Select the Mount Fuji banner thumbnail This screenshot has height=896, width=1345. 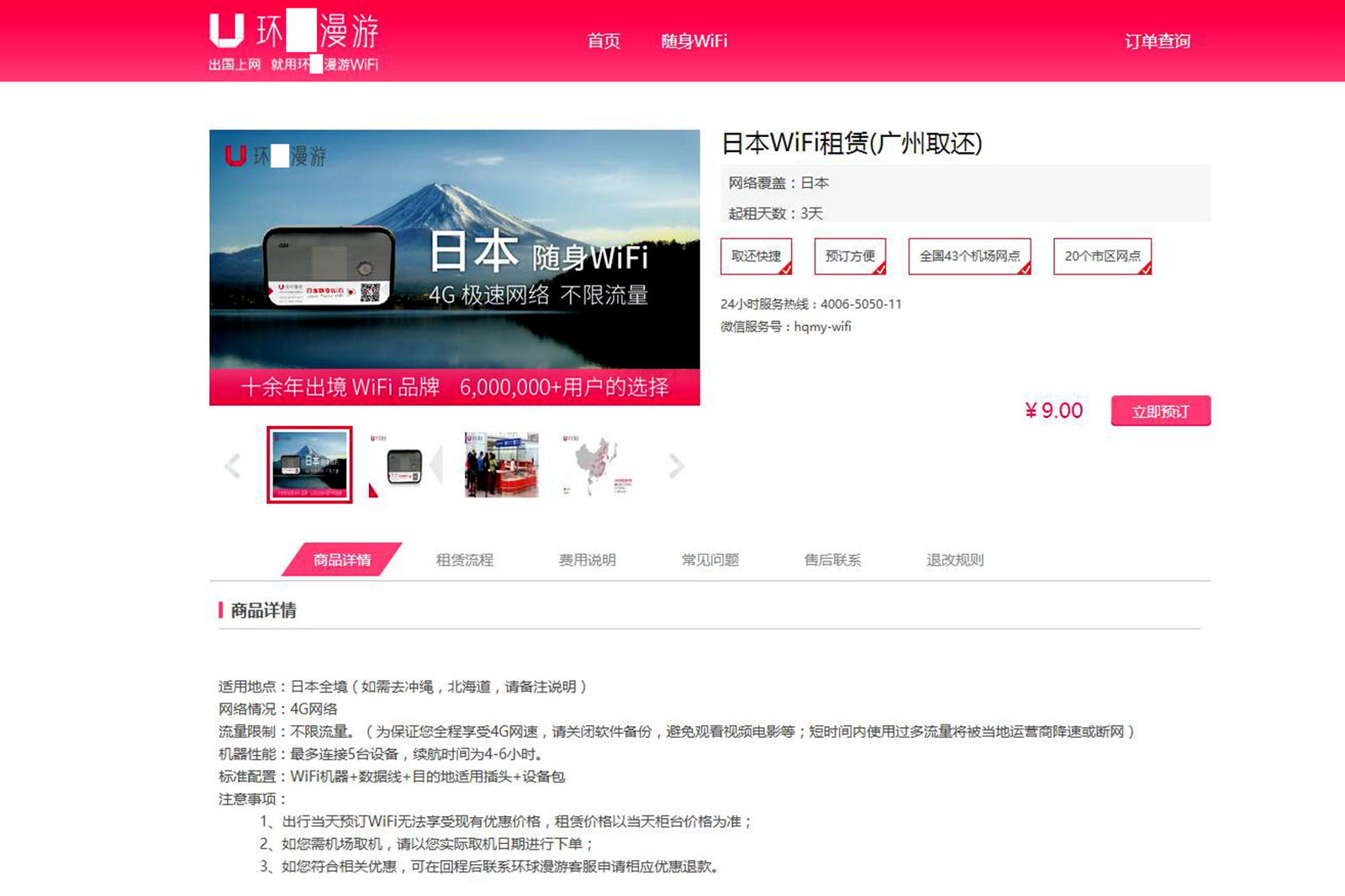[309, 465]
